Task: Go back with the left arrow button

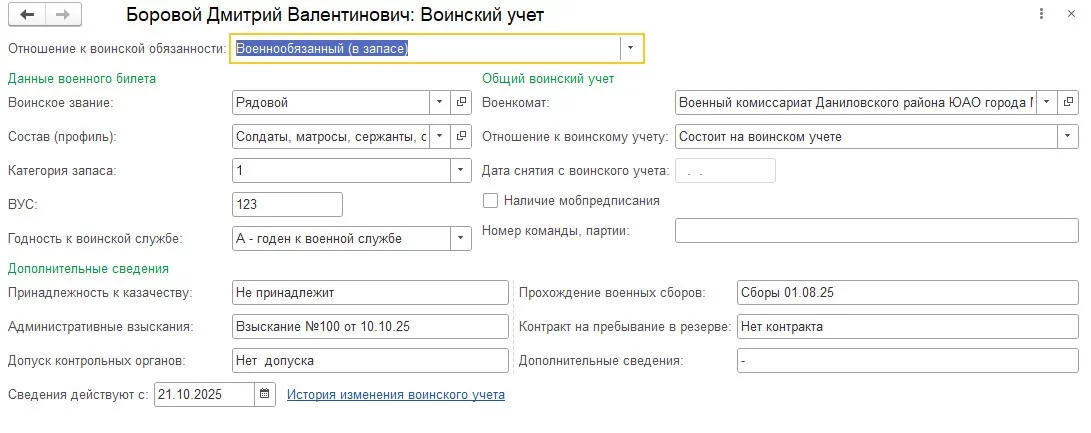Action: click(29, 14)
